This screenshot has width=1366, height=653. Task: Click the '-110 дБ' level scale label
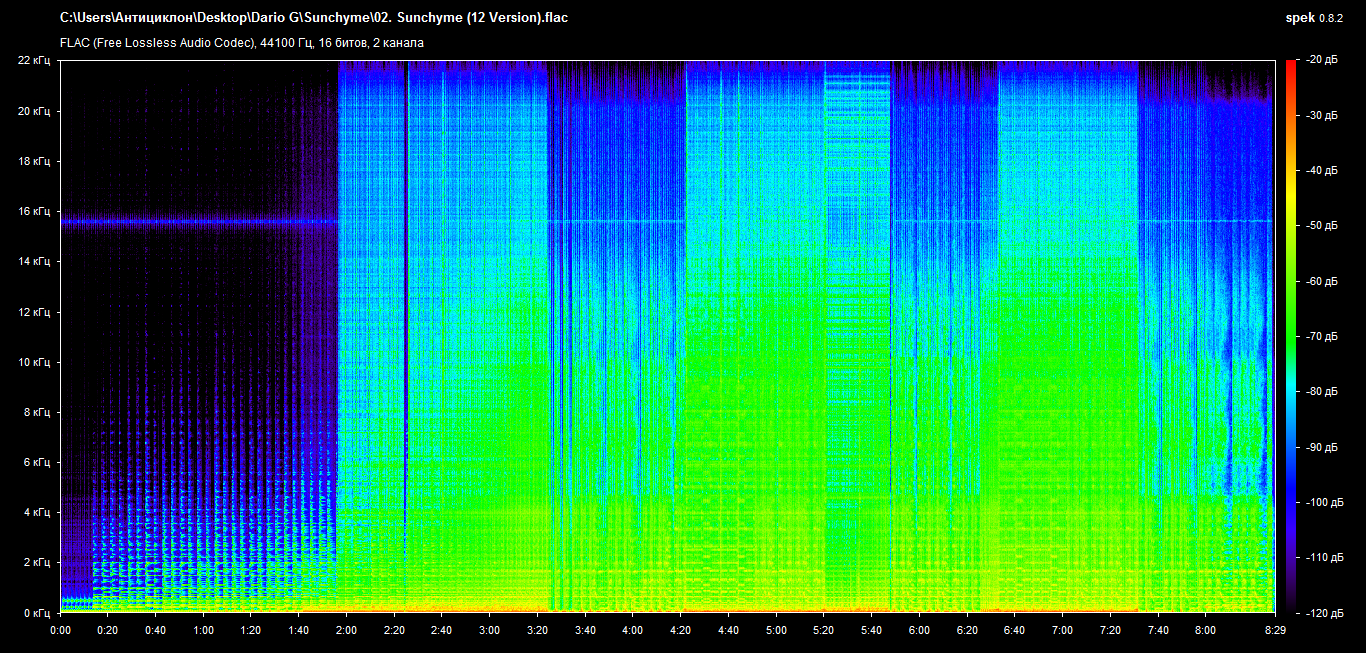click(1323, 556)
